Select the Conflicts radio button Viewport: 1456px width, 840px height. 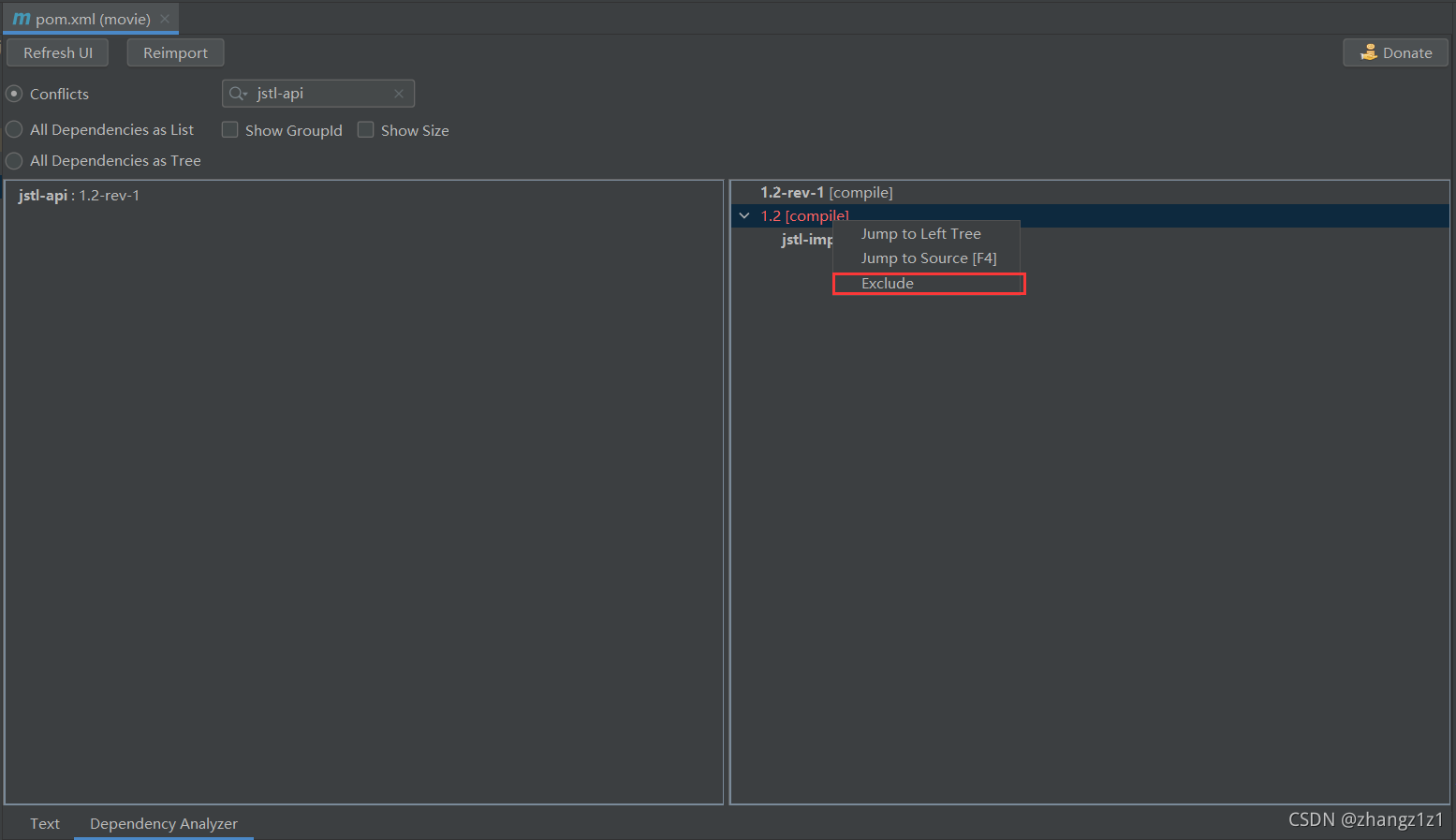click(14, 94)
